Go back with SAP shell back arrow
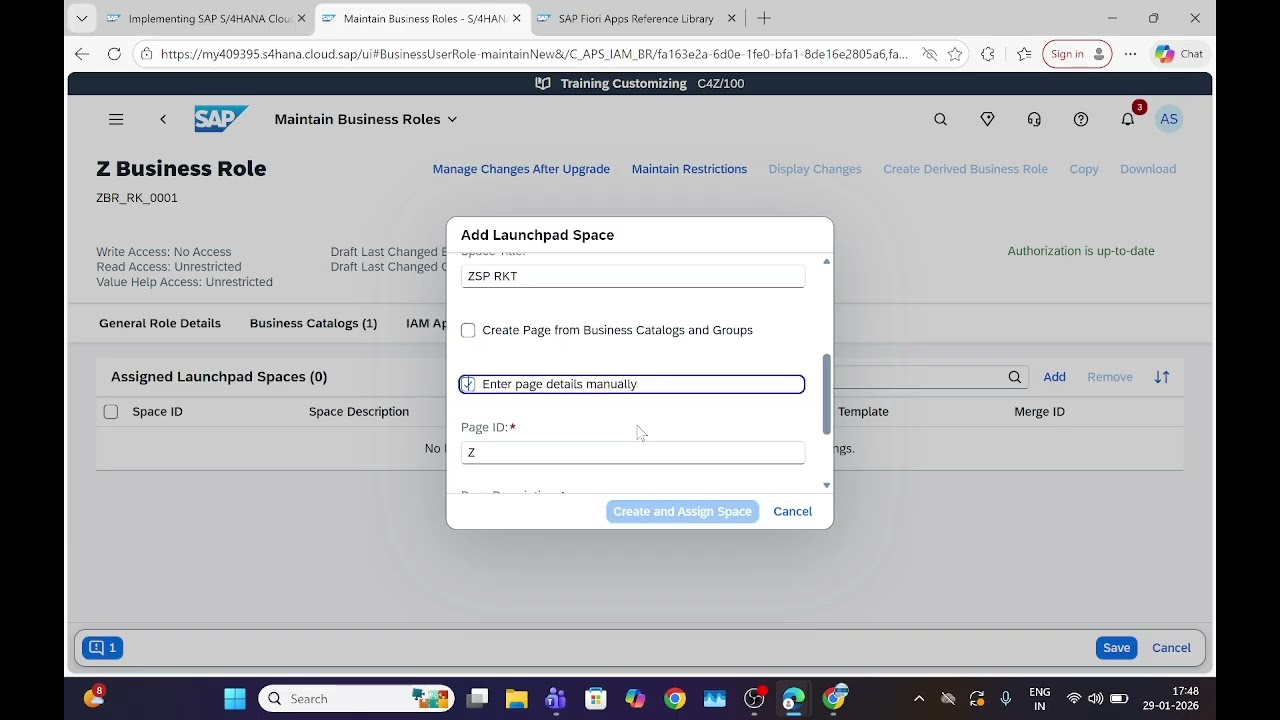This screenshot has width=1280, height=720. tap(163, 119)
